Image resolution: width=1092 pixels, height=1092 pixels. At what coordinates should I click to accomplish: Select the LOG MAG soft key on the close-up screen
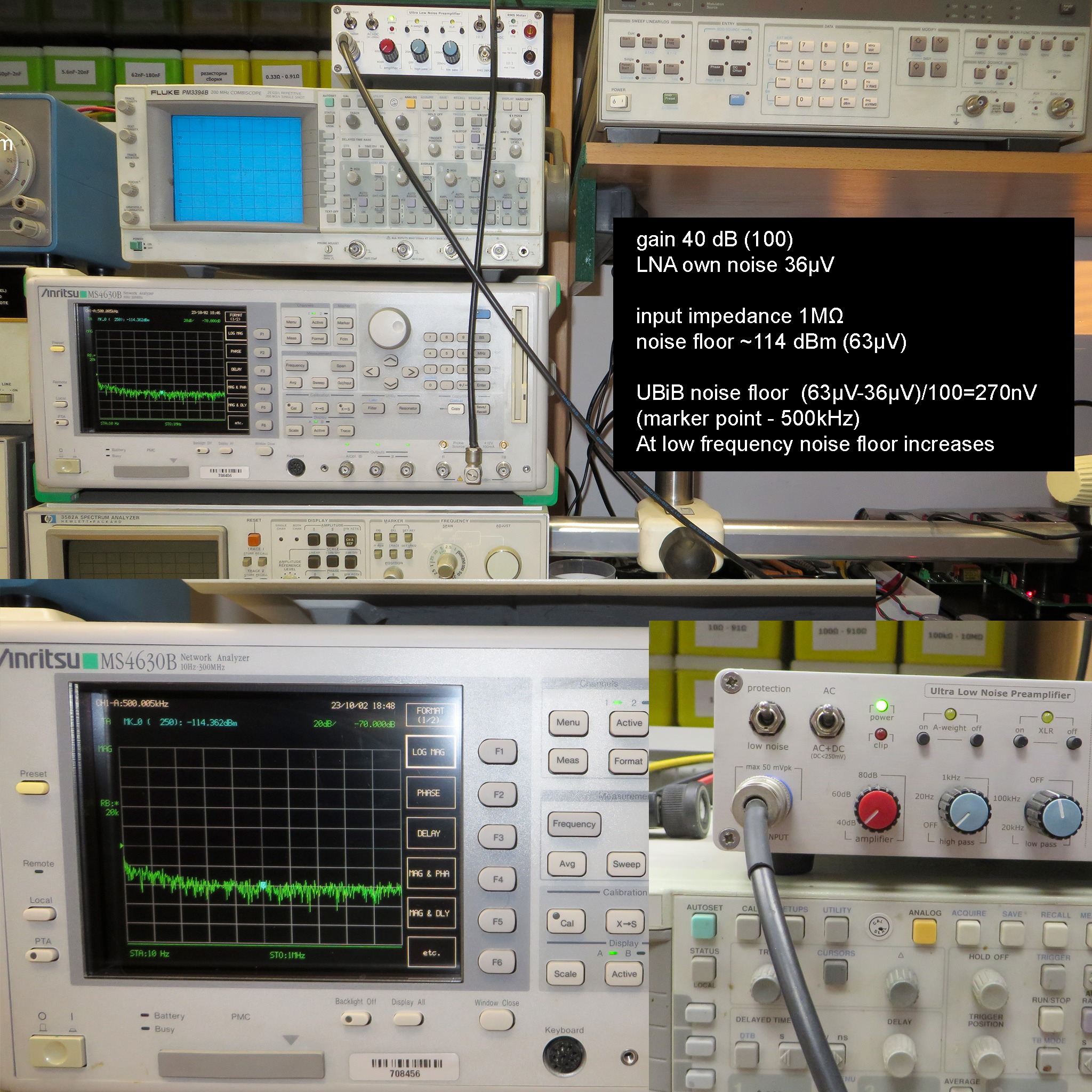pyautogui.click(x=430, y=752)
